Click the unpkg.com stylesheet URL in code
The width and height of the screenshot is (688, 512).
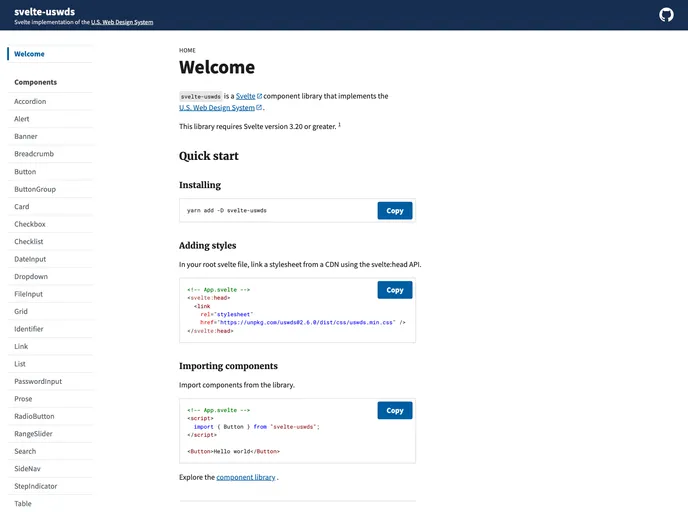(x=306, y=322)
